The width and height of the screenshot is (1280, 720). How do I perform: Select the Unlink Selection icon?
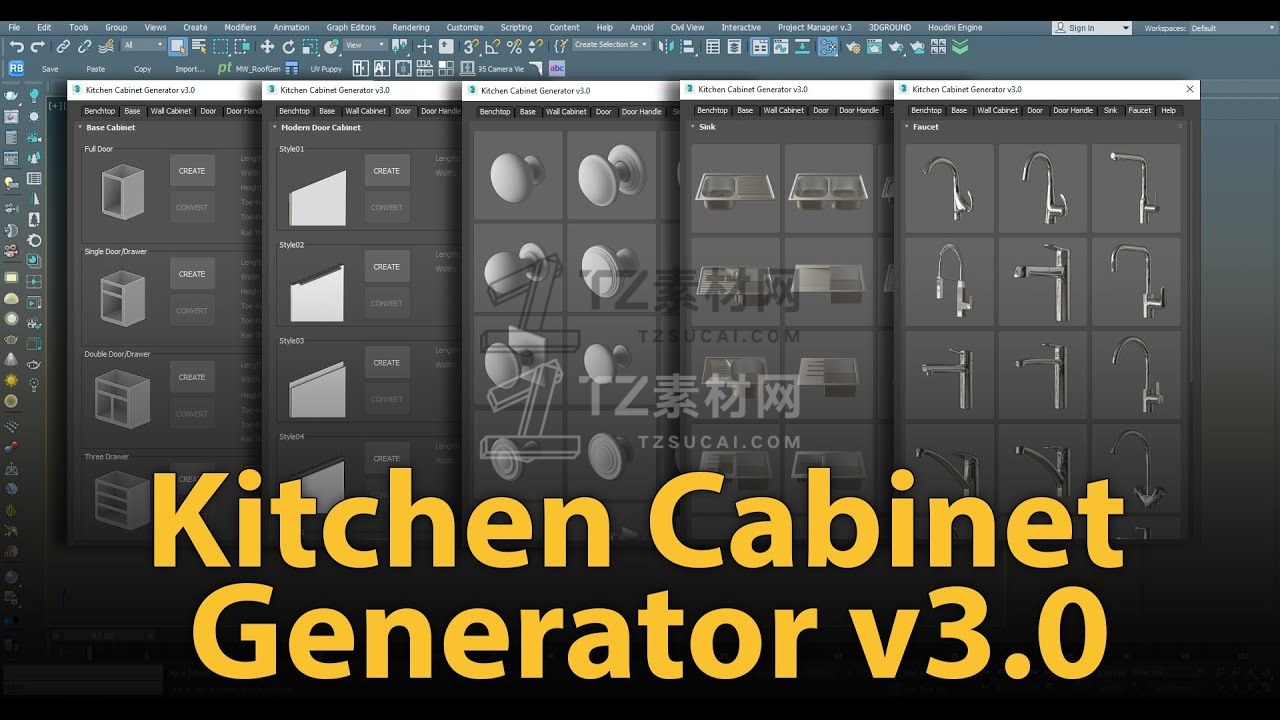[x=84, y=46]
